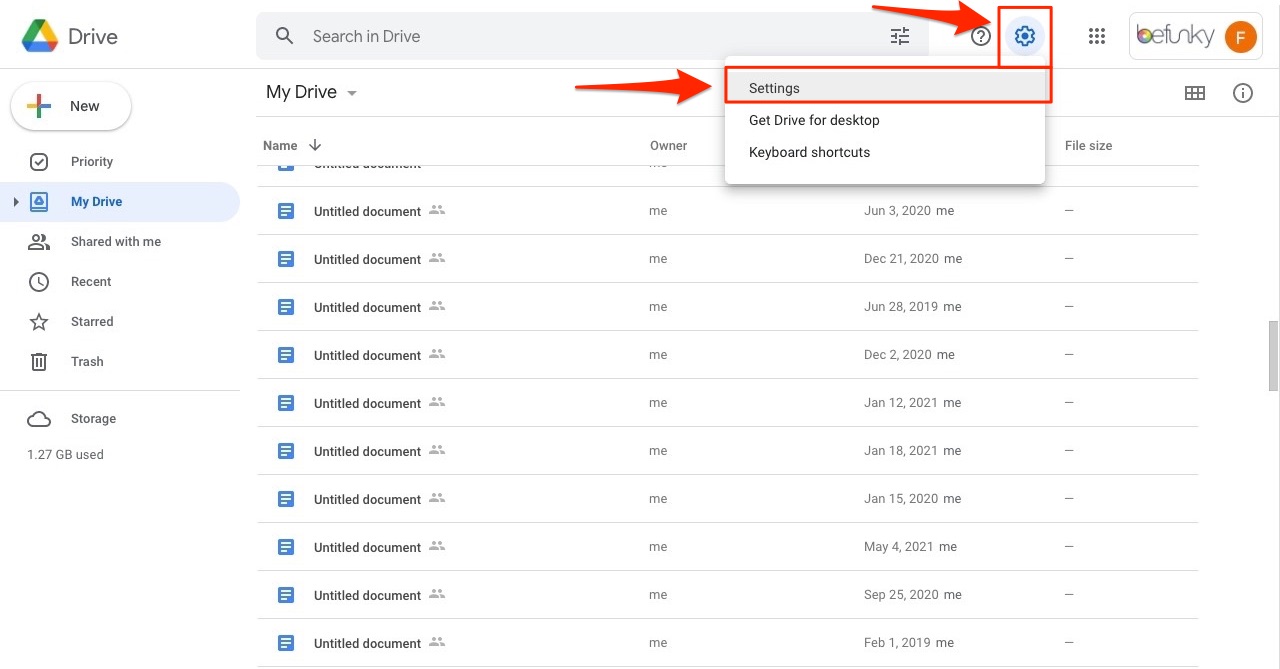Open Keyboard shortcuts from the menu
The width and height of the screenshot is (1280, 669).
(x=885, y=152)
